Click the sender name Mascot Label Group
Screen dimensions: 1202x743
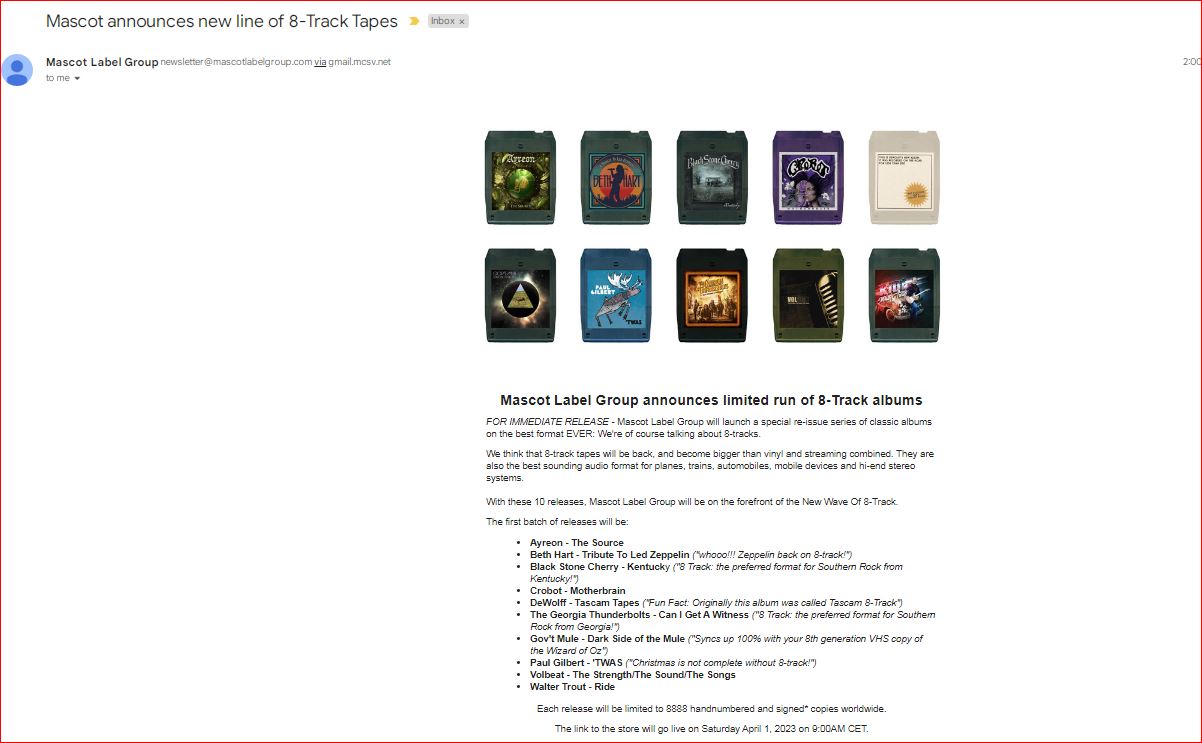(102, 62)
